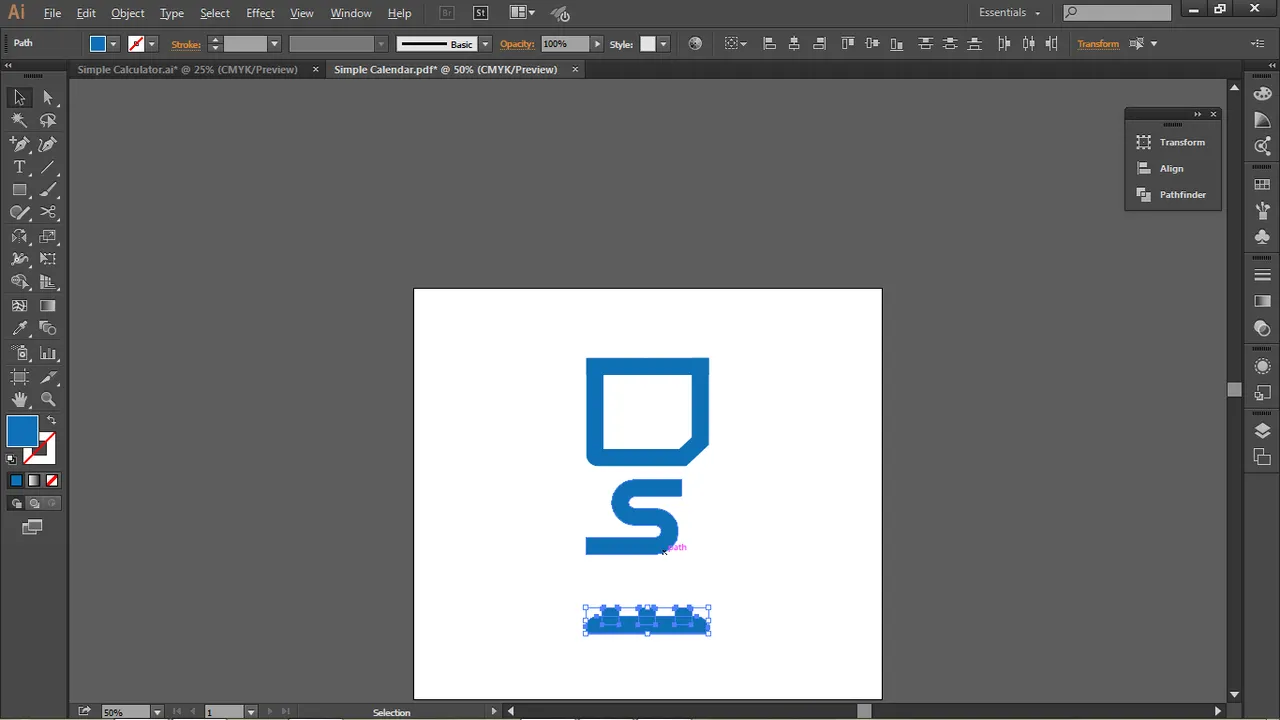Click Vertical Align Top in control bar
The image size is (1280, 720).
848,44
